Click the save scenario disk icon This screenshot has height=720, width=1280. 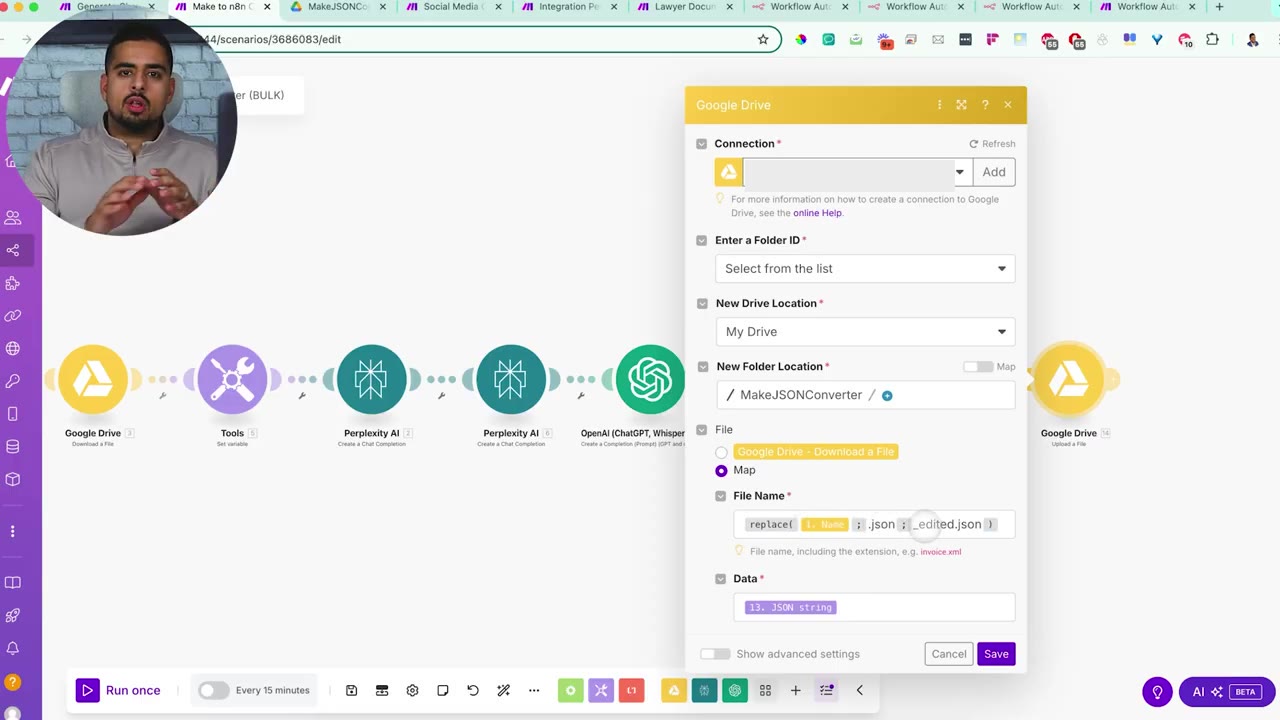[351, 690]
